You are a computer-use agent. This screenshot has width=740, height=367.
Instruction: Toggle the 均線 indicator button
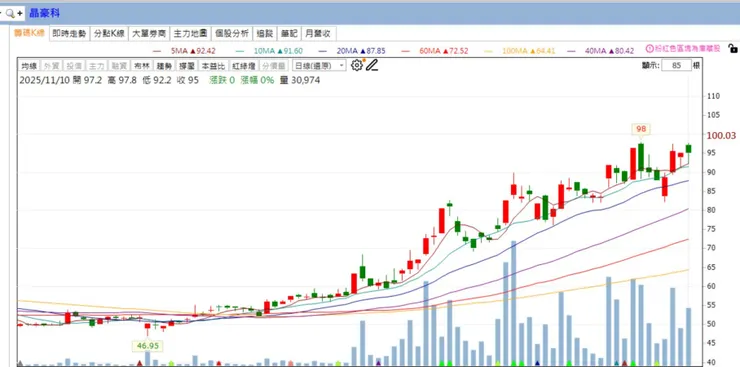point(29,66)
